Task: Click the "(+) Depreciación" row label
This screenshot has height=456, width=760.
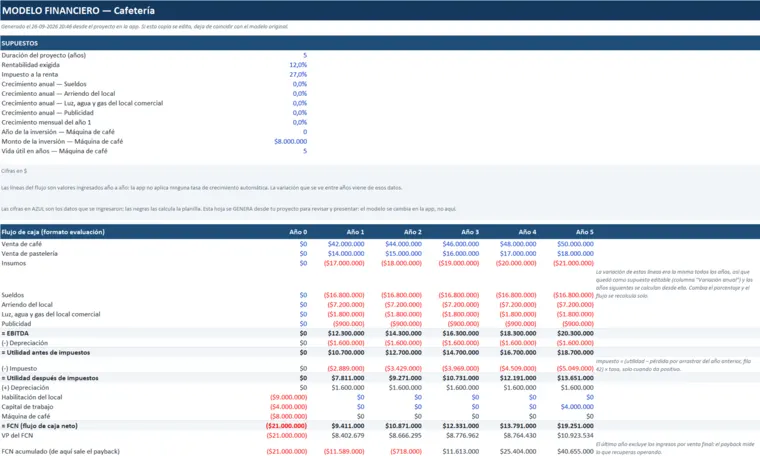Action: (x=25, y=388)
